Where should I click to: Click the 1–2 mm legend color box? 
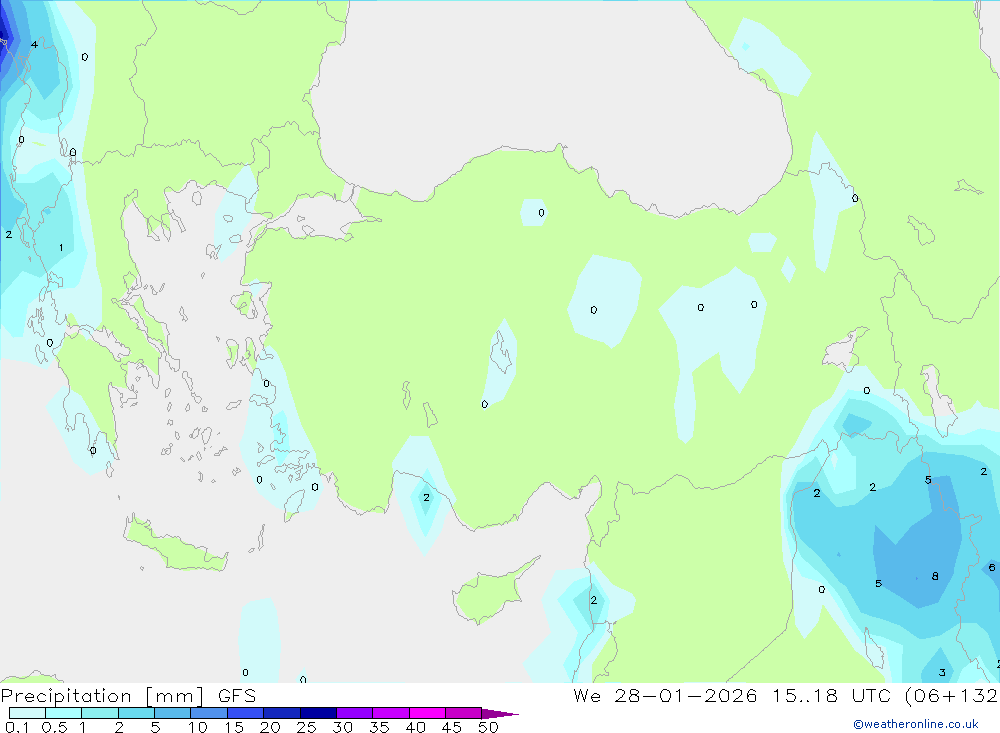point(100,713)
